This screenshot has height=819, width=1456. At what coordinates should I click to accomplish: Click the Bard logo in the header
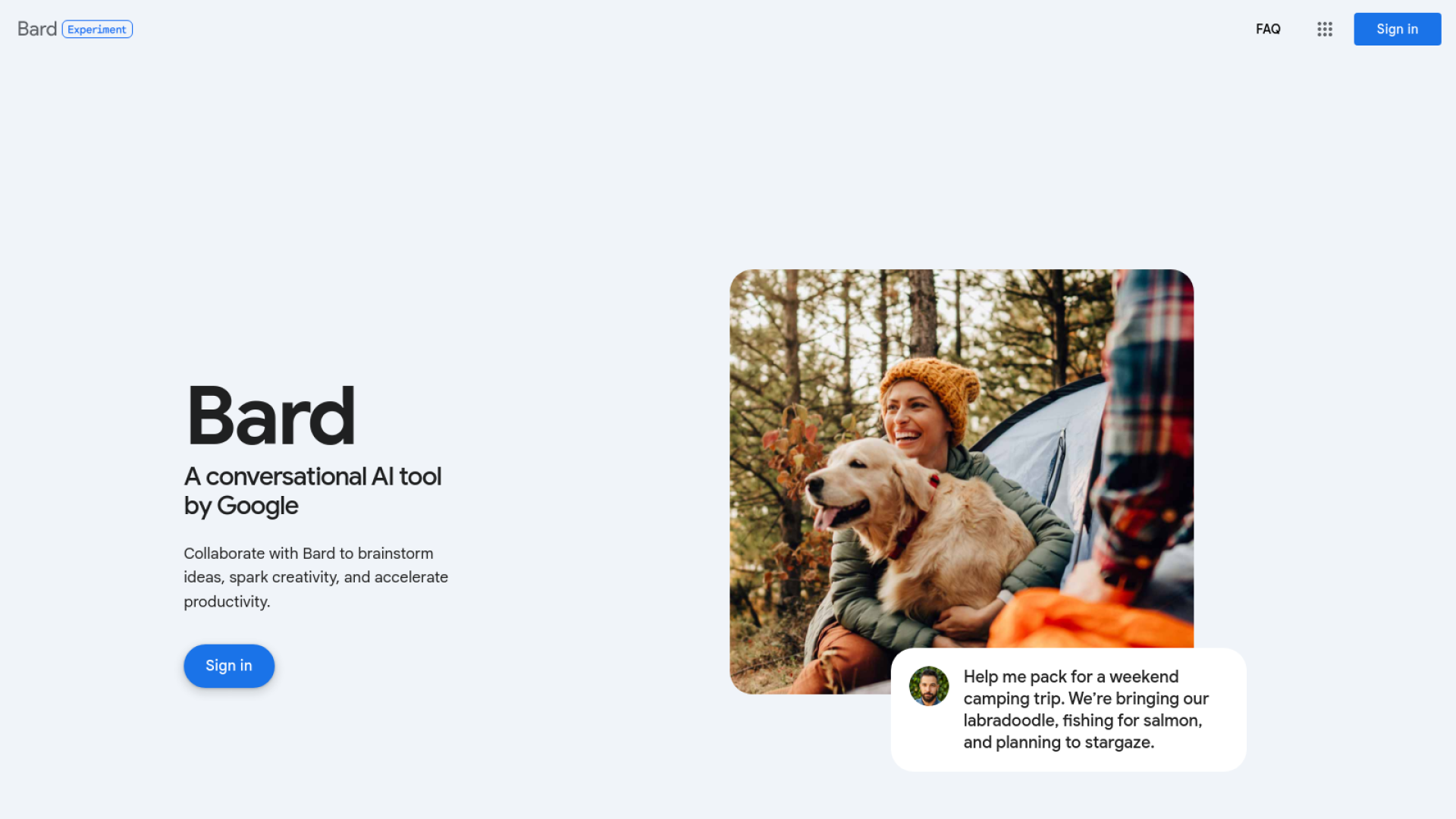pyautogui.click(x=37, y=29)
